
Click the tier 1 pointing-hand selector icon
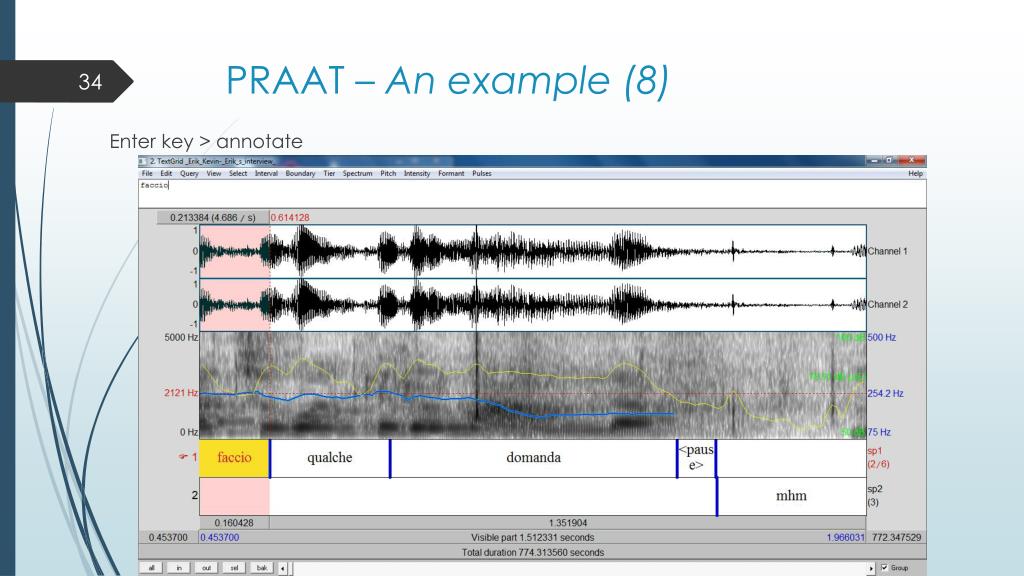point(183,457)
